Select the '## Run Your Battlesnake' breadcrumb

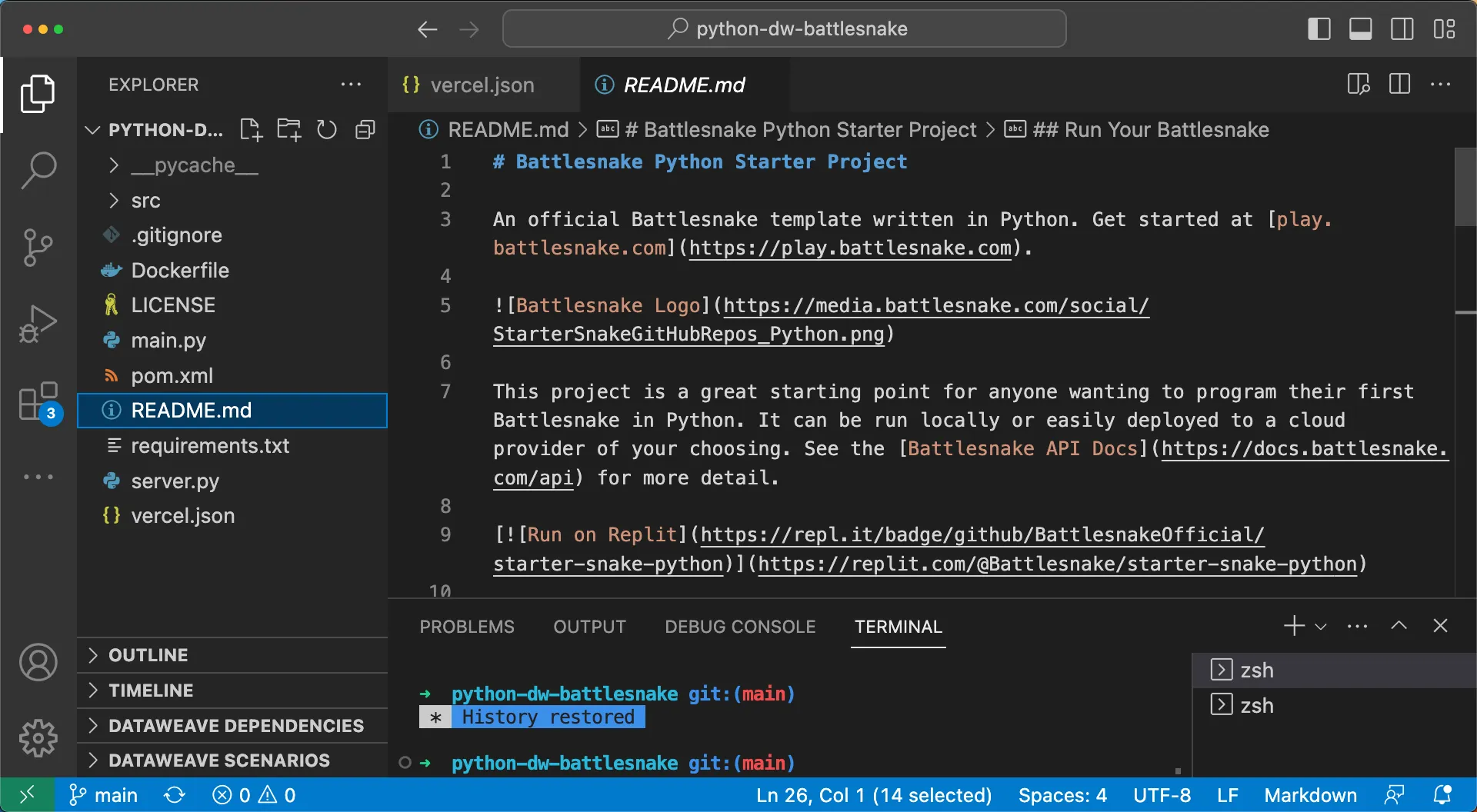(1137, 130)
